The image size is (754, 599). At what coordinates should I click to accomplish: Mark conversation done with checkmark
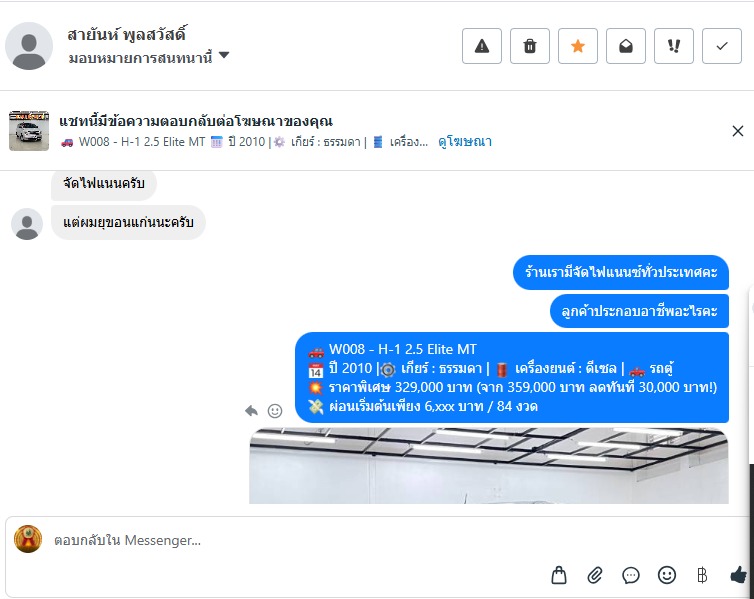point(722,46)
